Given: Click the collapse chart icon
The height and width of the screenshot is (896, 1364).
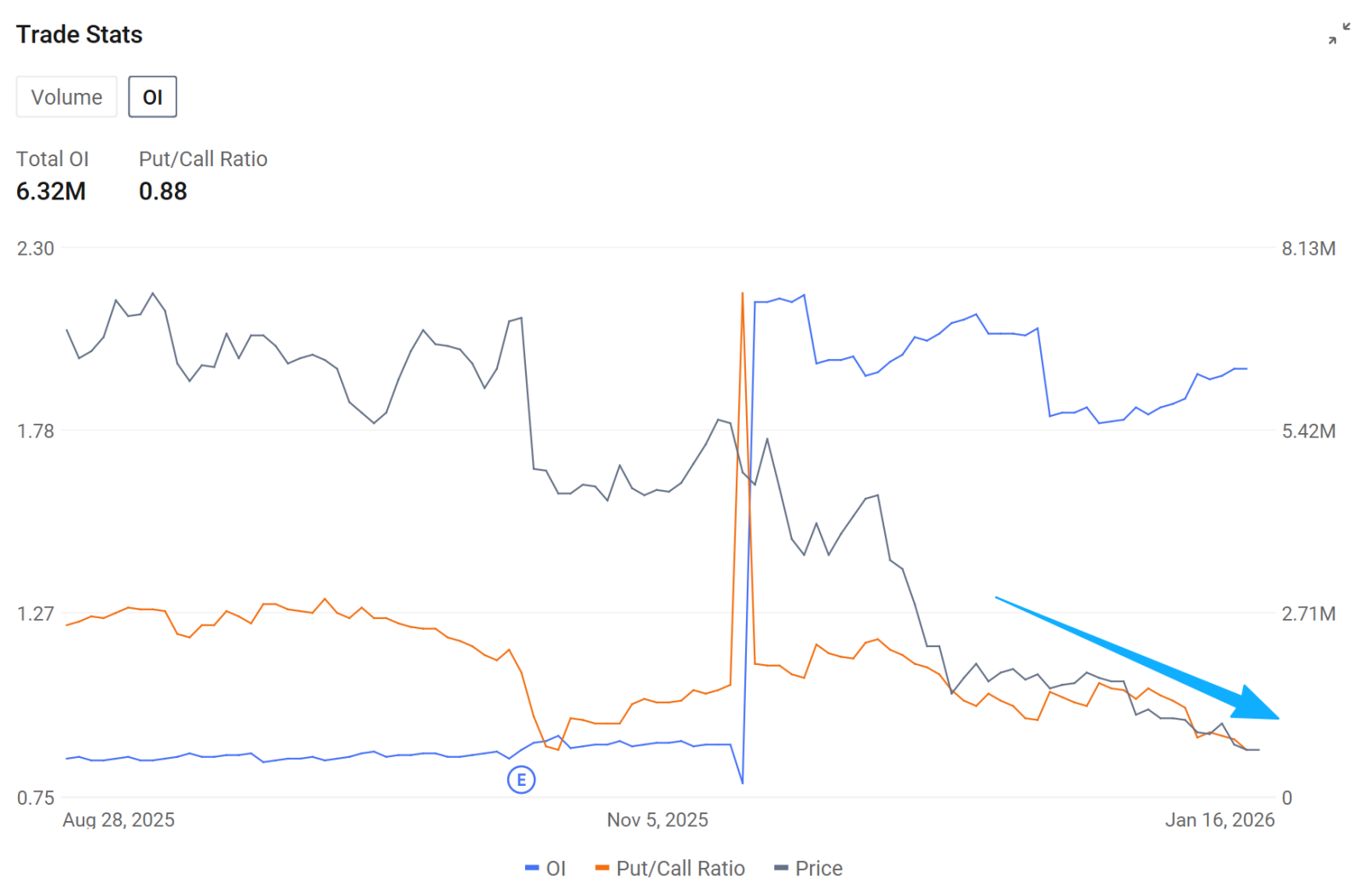Looking at the screenshot, I should (1338, 34).
